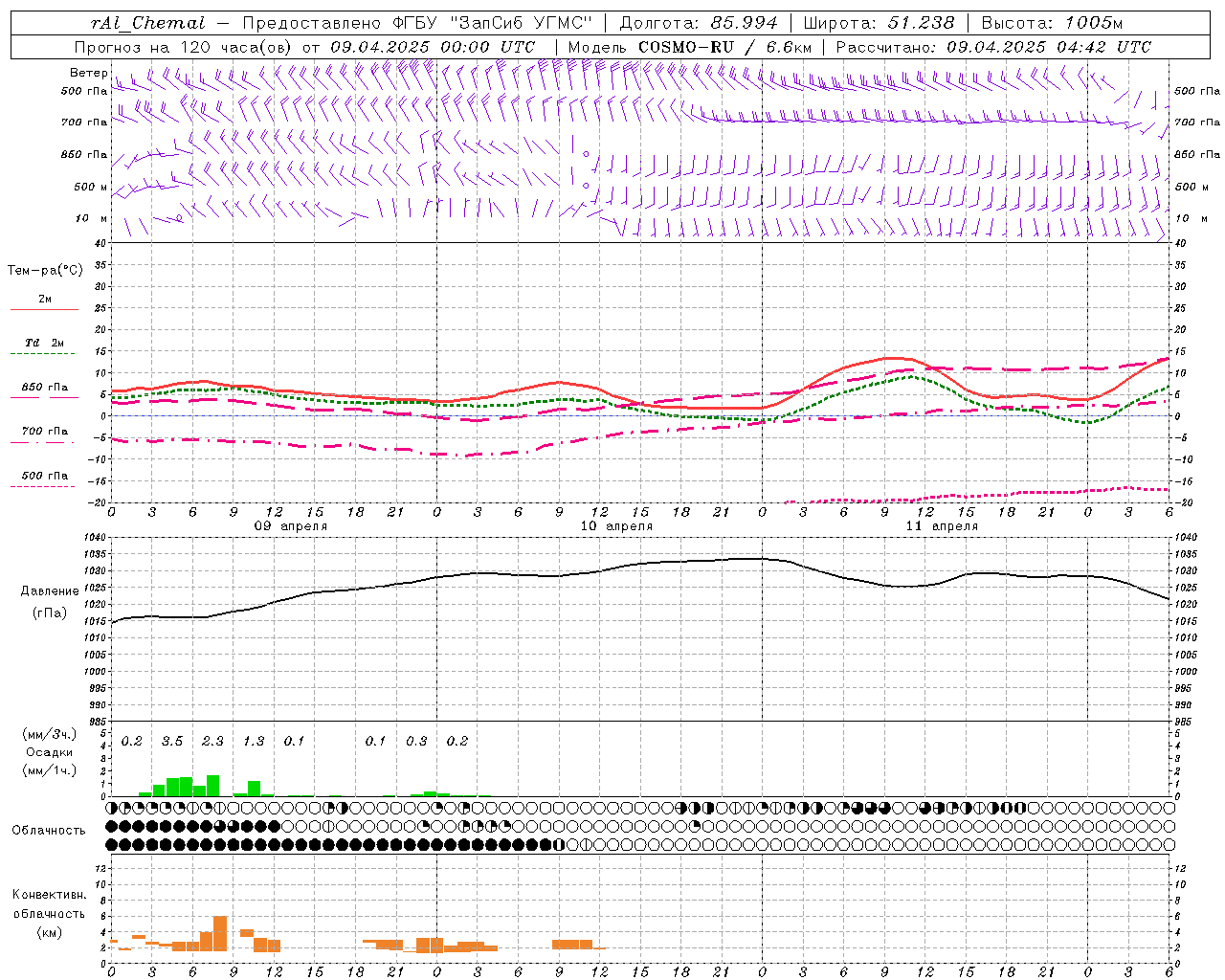Click the rAl_Chemal station title
The image size is (1225, 980).
[x=146, y=23]
